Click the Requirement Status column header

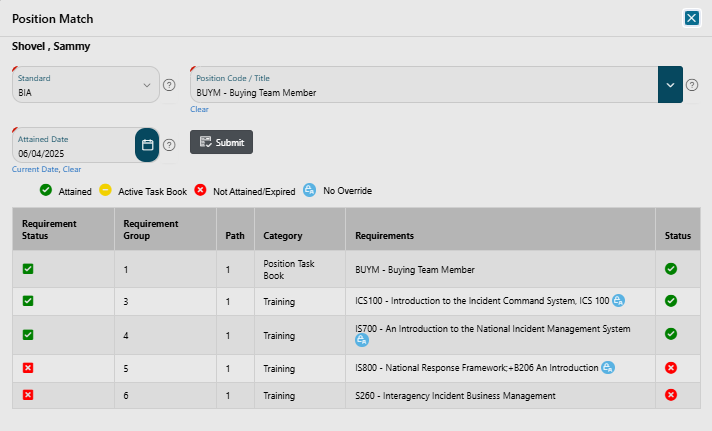(x=63, y=229)
